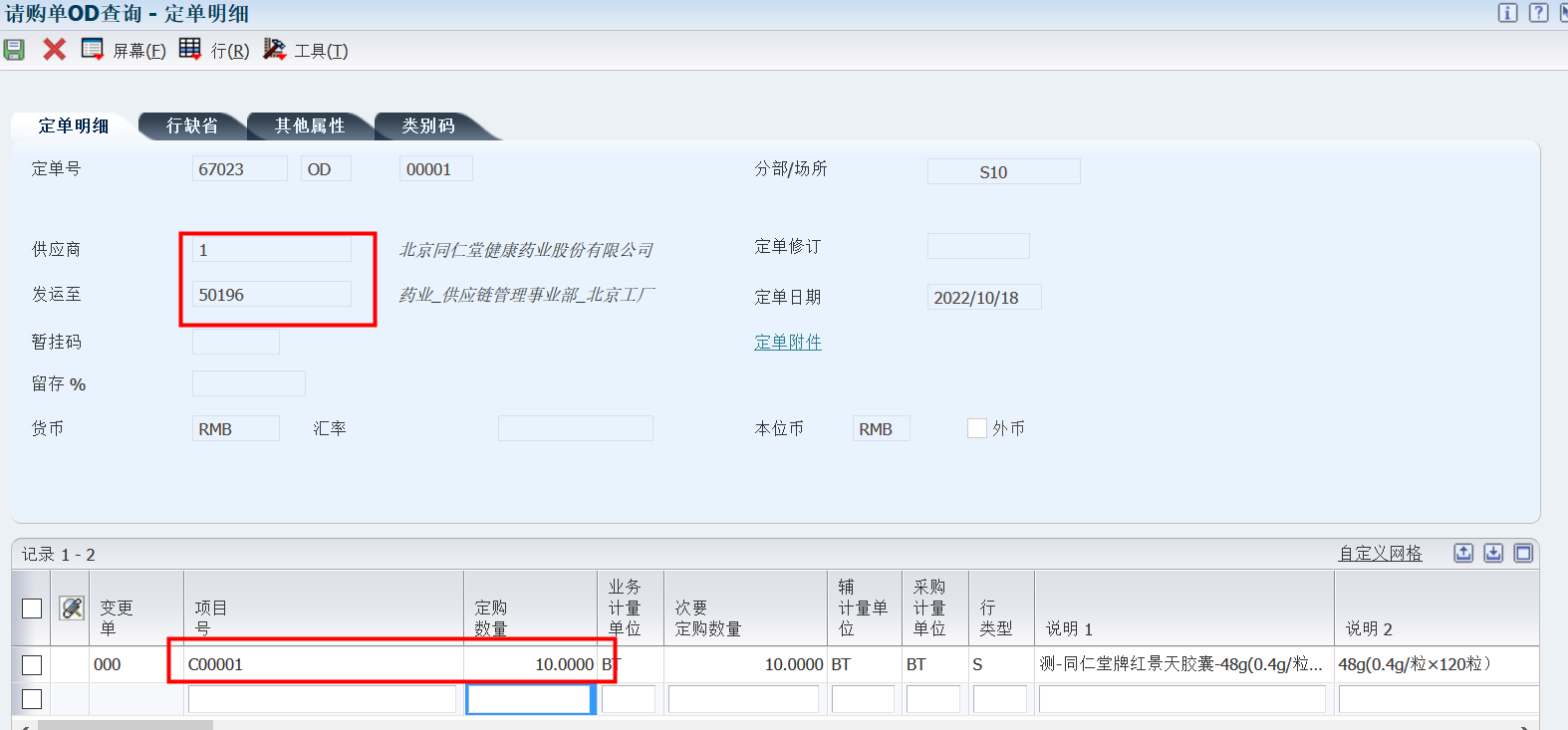Click the grid export (up arrow) icon

[x=1462, y=553]
